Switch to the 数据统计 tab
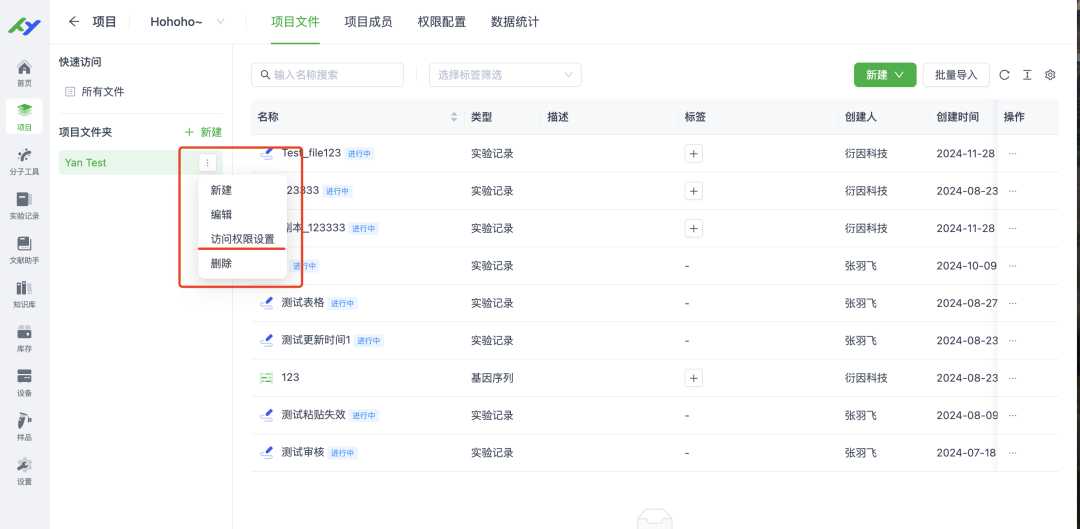The image size is (1080, 529). pos(515,22)
